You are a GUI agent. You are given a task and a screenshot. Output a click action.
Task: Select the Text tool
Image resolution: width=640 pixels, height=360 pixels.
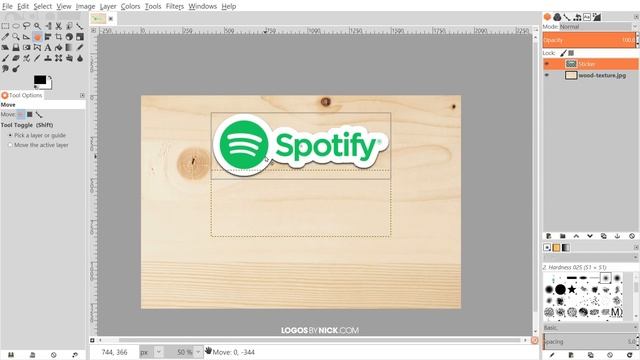48,47
